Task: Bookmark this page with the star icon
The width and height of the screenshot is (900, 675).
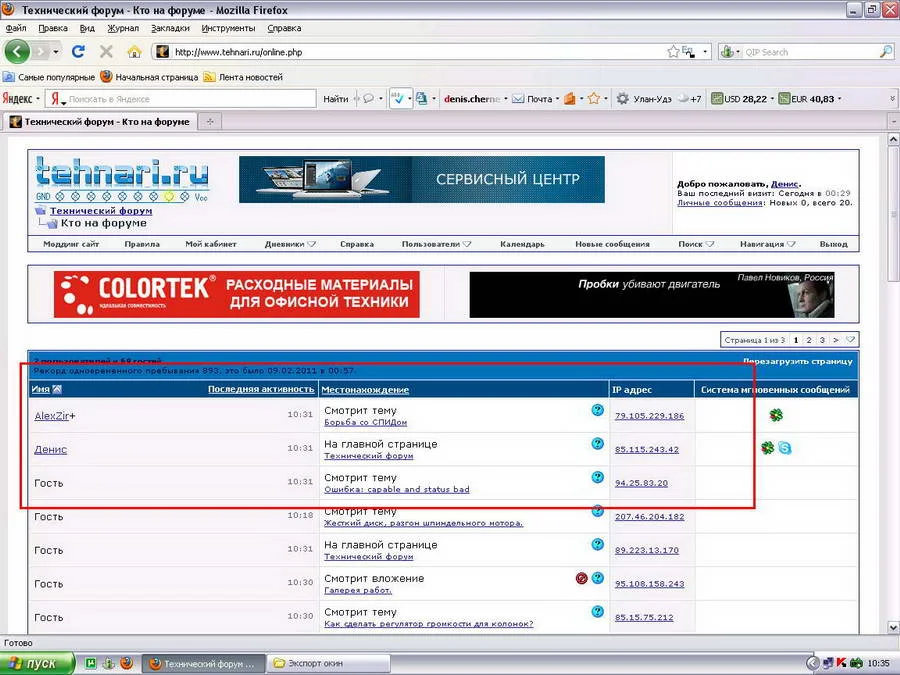Action: tap(673, 52)
